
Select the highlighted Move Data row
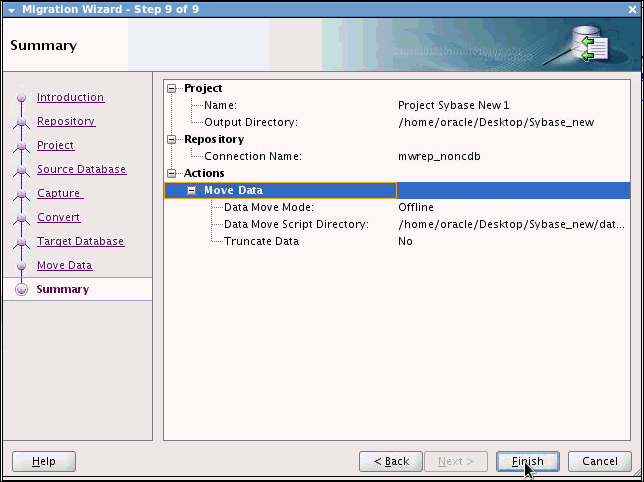tap(397, 191)
